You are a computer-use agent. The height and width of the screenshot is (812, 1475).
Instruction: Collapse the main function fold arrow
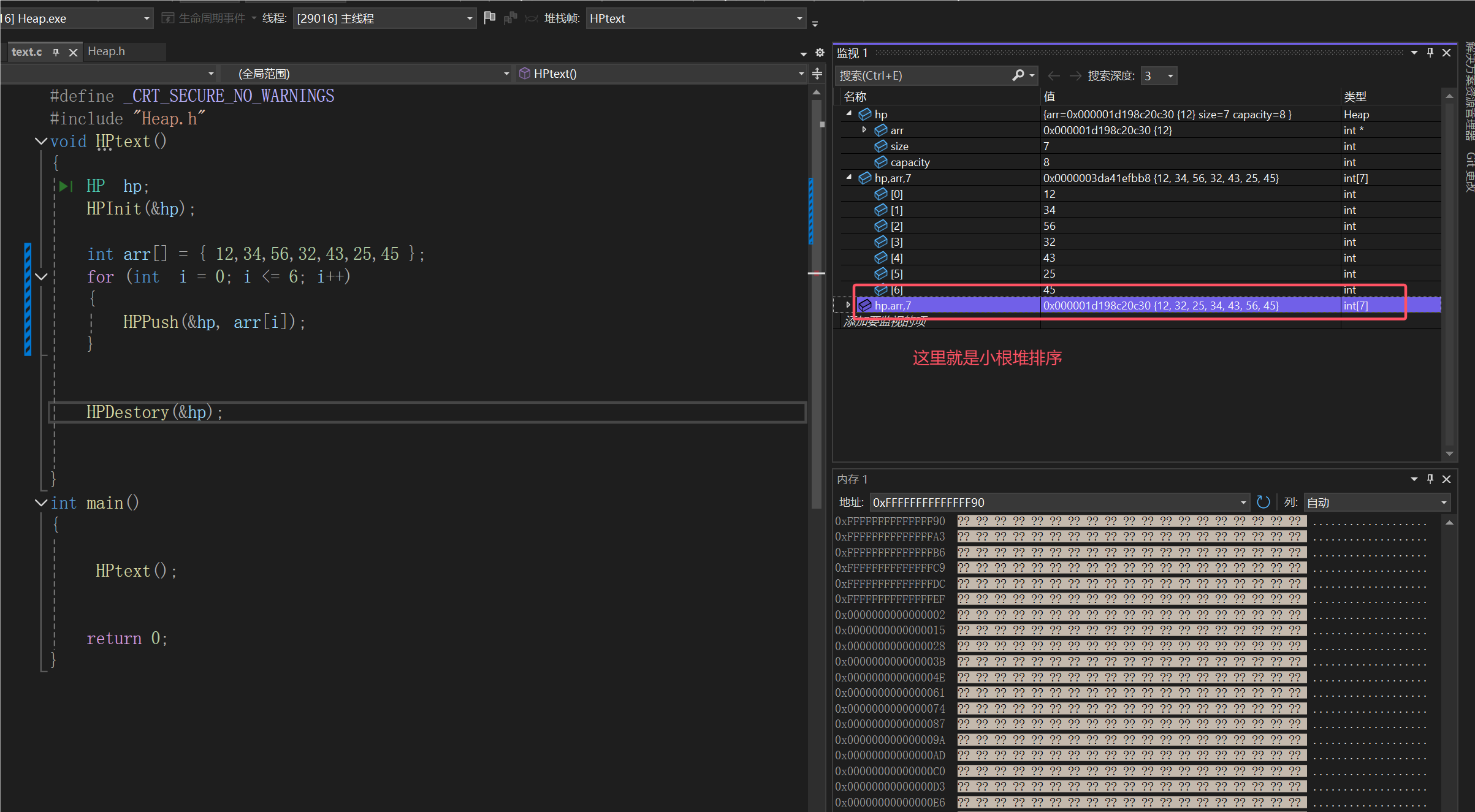41,503
